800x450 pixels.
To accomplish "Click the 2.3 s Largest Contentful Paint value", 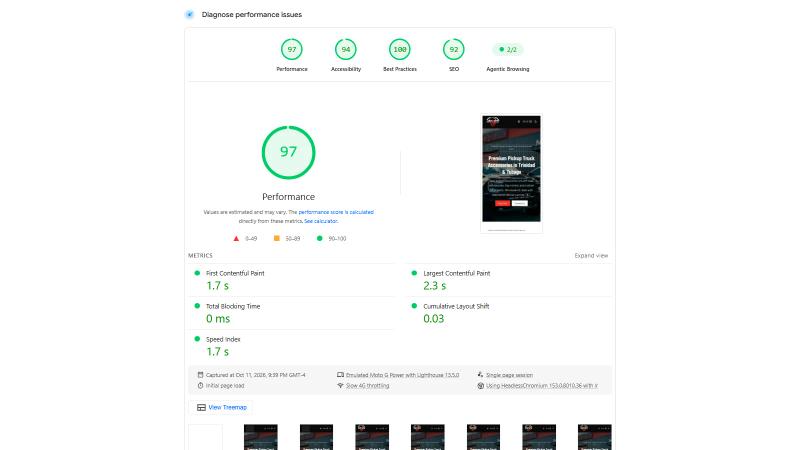I will [x=435, y=286].
